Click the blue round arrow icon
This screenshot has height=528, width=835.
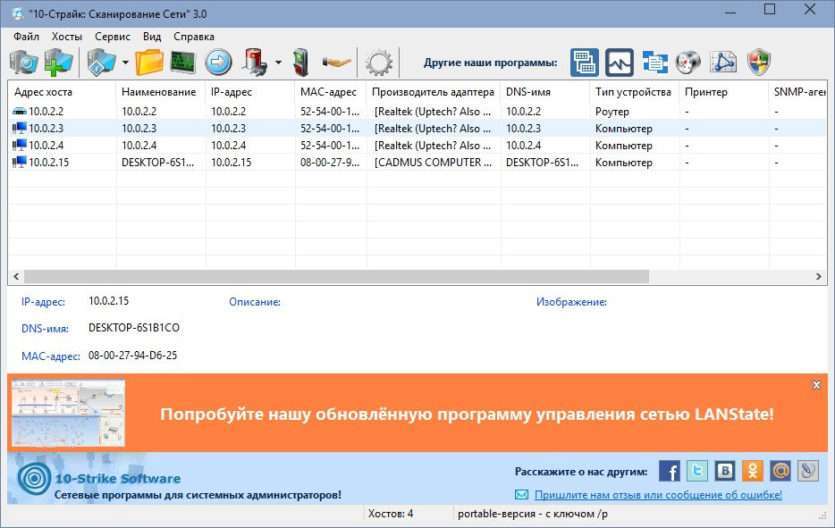click(218, 62)
